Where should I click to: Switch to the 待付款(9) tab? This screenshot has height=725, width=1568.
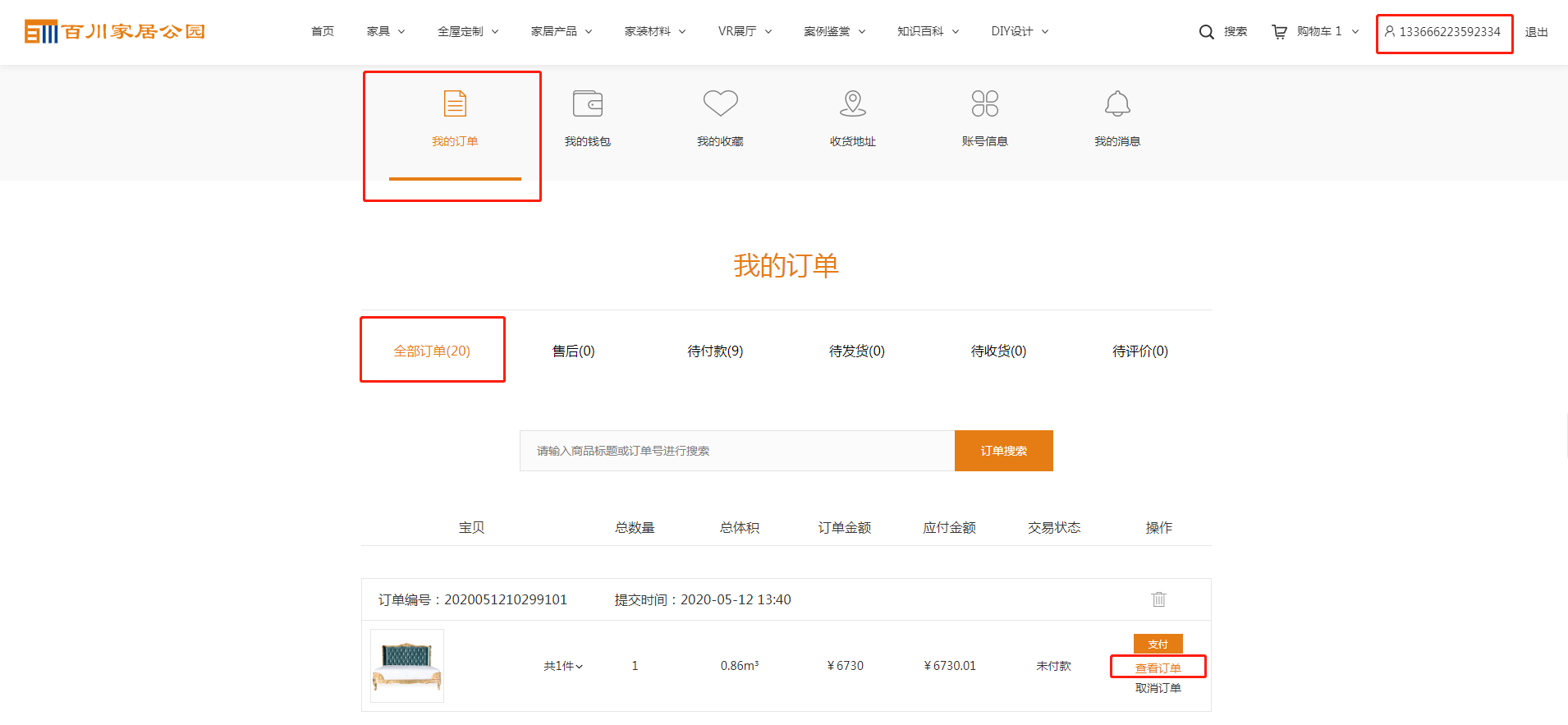click(x=715, y=351)
